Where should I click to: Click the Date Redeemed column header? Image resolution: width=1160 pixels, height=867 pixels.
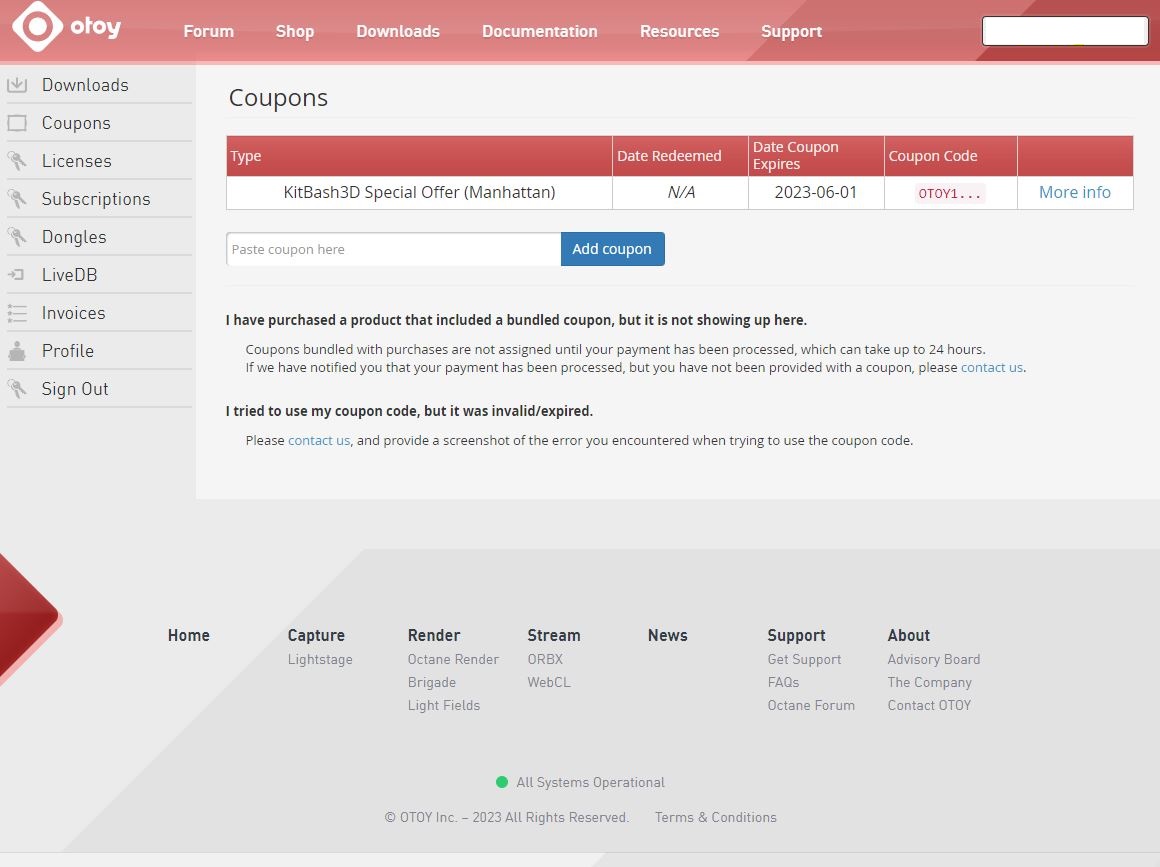tap(681, 156)
